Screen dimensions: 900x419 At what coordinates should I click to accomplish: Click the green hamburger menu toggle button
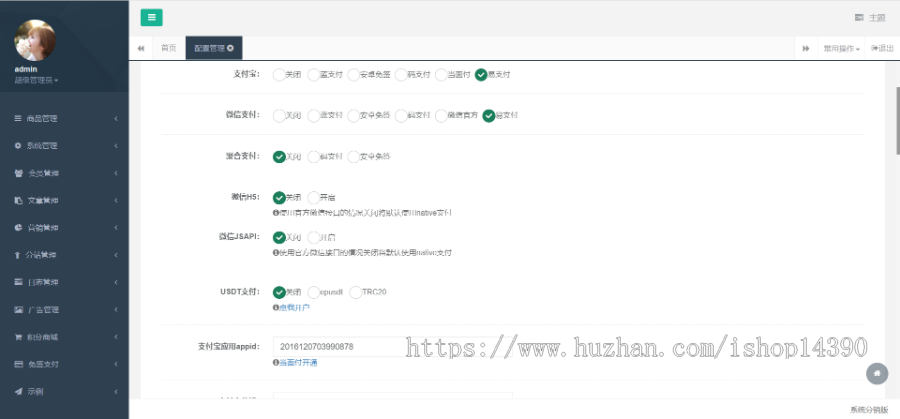(152, 17)
